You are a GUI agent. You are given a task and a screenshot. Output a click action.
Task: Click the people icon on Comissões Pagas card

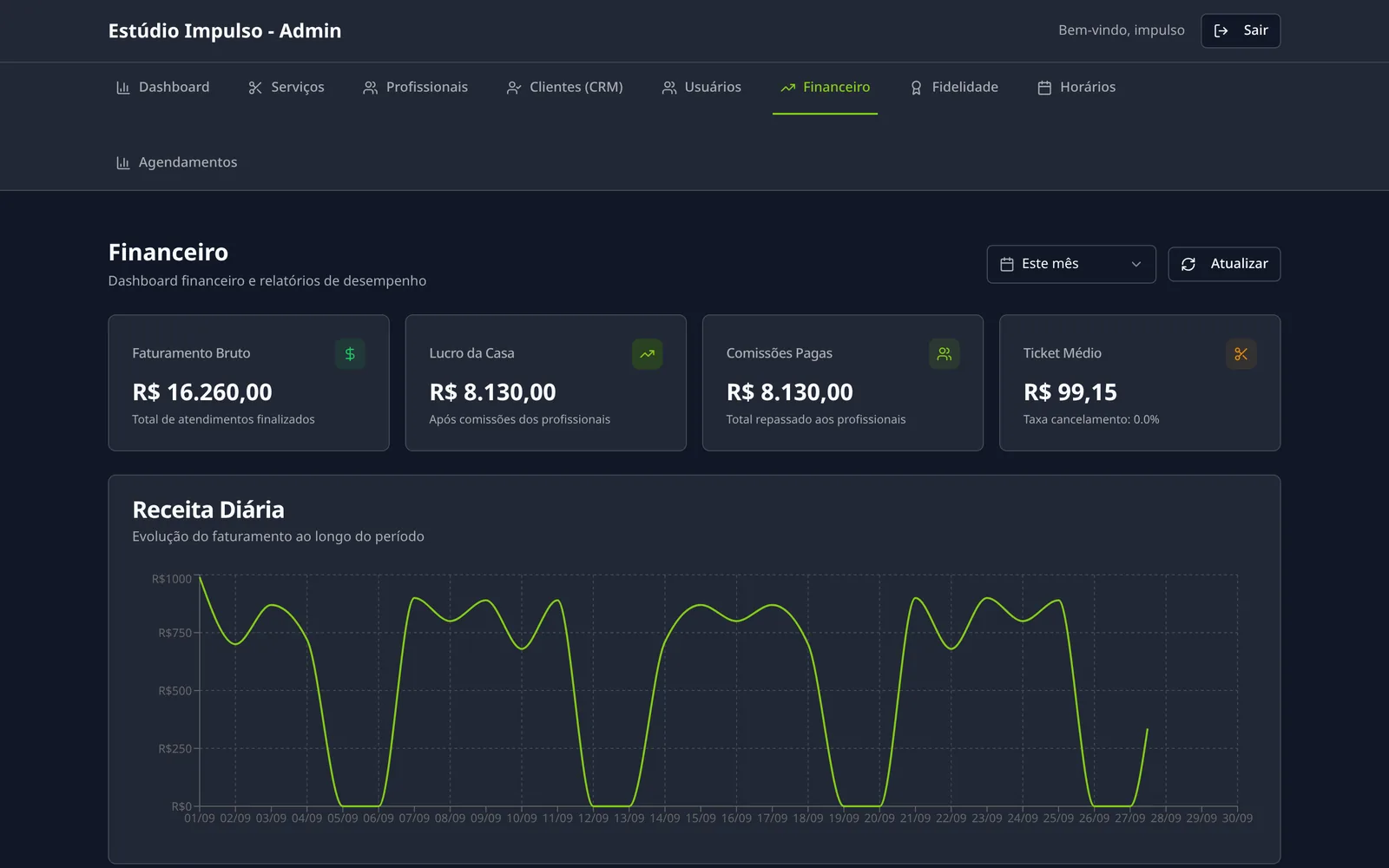coord(945,354)
